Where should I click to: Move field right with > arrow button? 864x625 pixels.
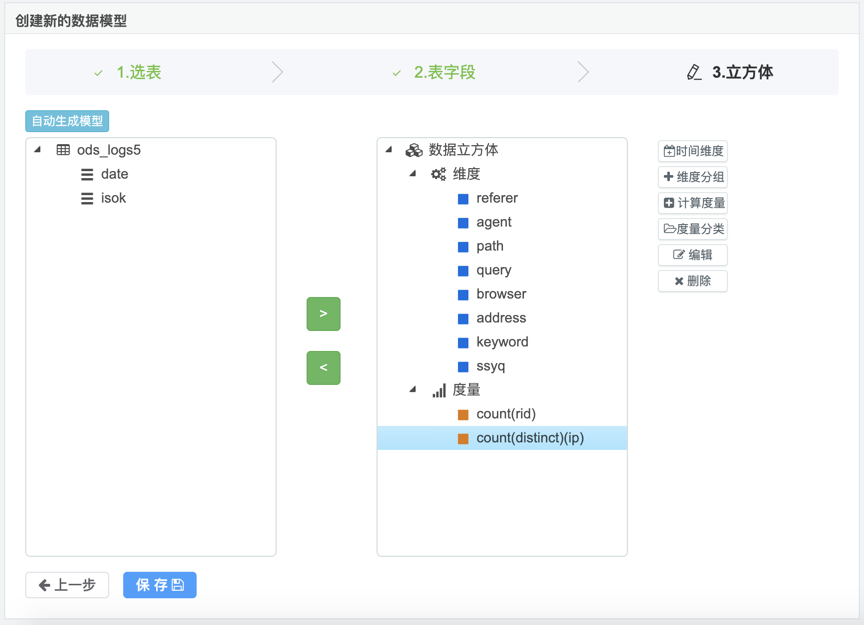point(323,314)
